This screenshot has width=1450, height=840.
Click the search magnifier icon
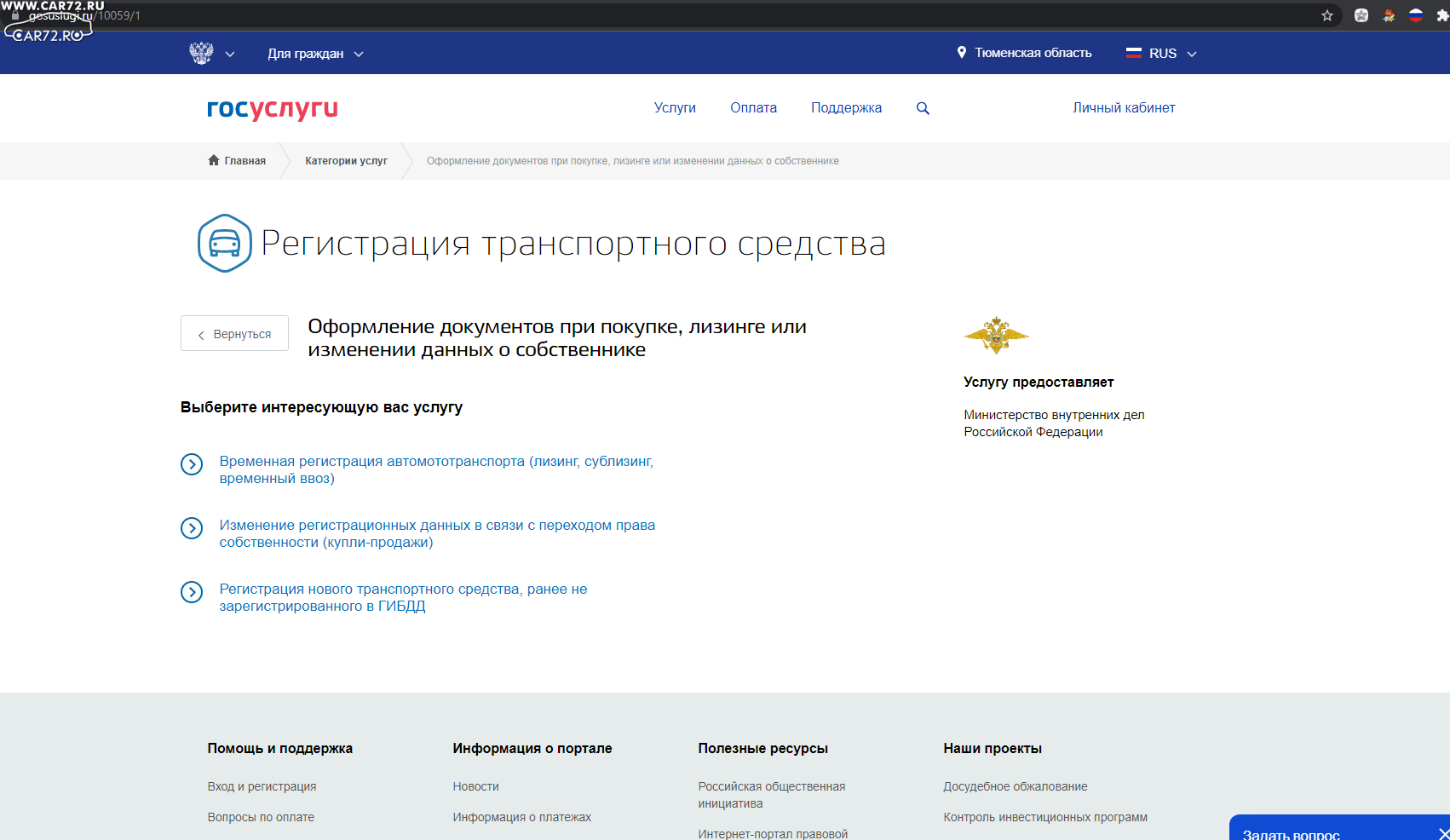(x=923, y=108)
